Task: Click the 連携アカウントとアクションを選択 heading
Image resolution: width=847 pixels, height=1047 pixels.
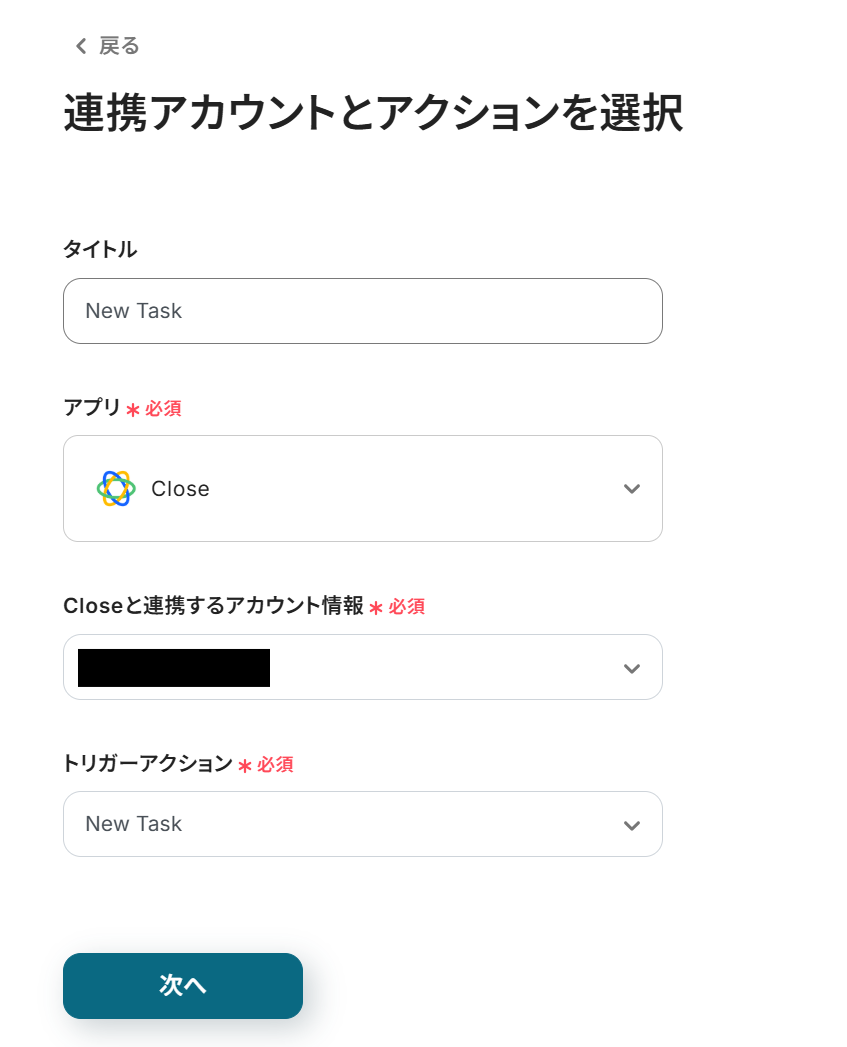Action: (x=373, y=114)
